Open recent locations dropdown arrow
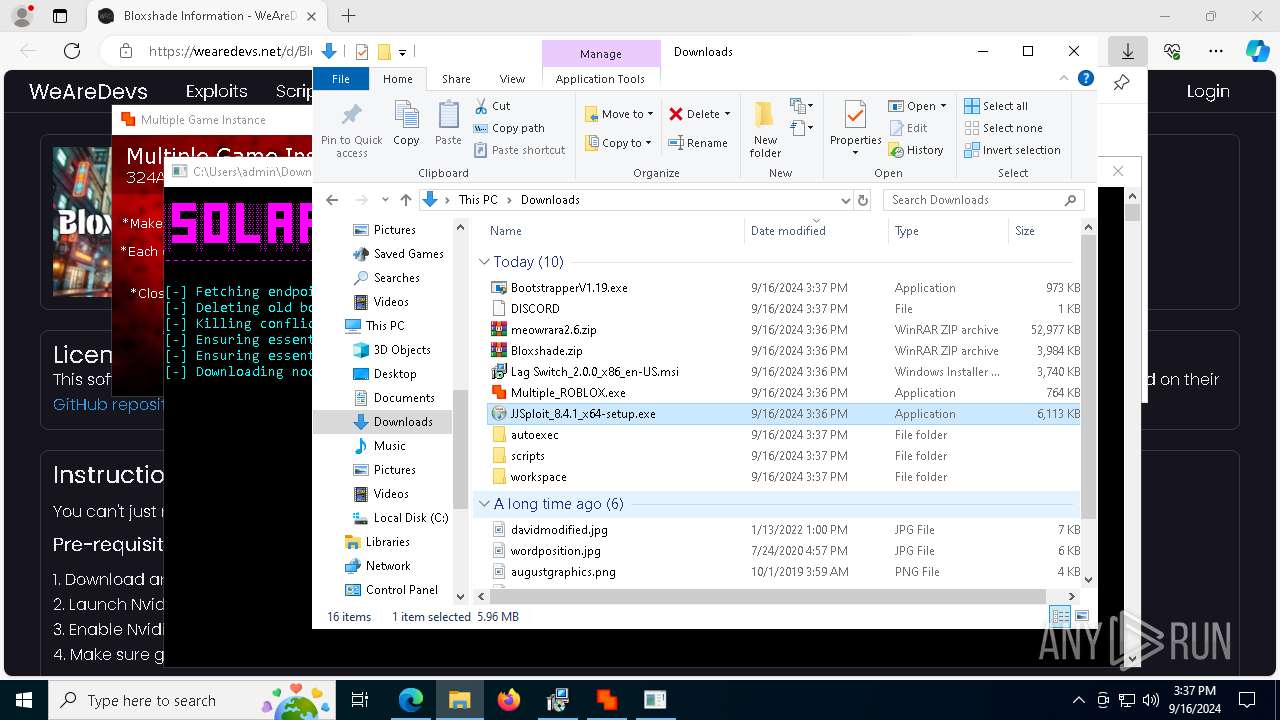The image size is (1280, 720). coord(385,200)
